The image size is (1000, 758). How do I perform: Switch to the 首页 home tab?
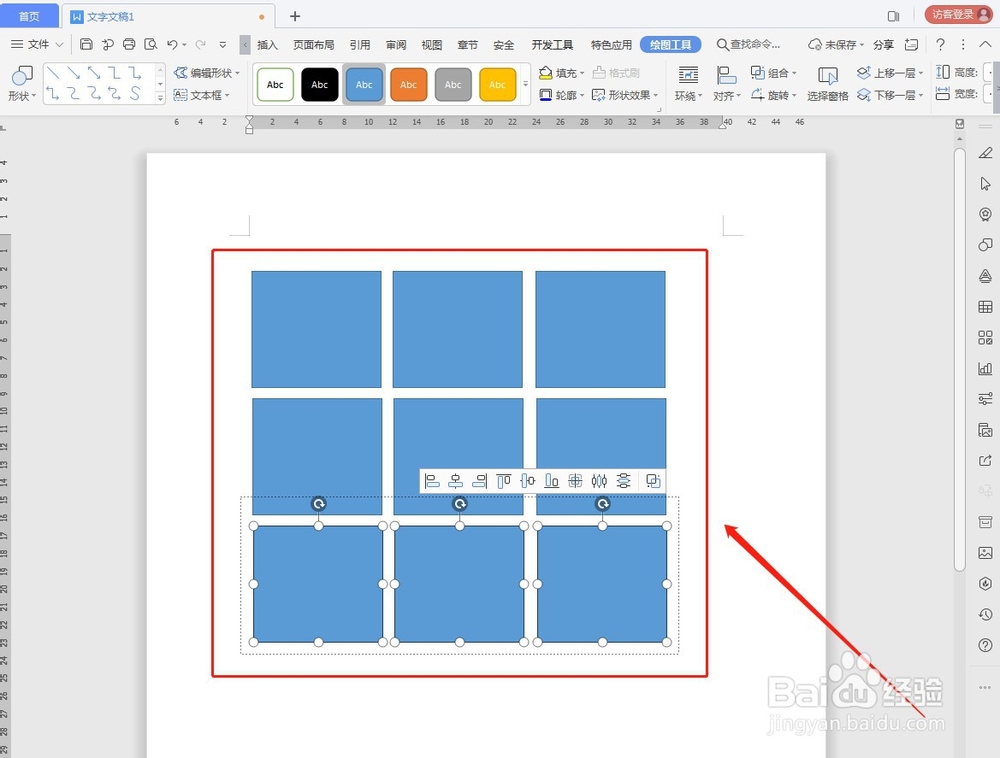click(29, 16)
